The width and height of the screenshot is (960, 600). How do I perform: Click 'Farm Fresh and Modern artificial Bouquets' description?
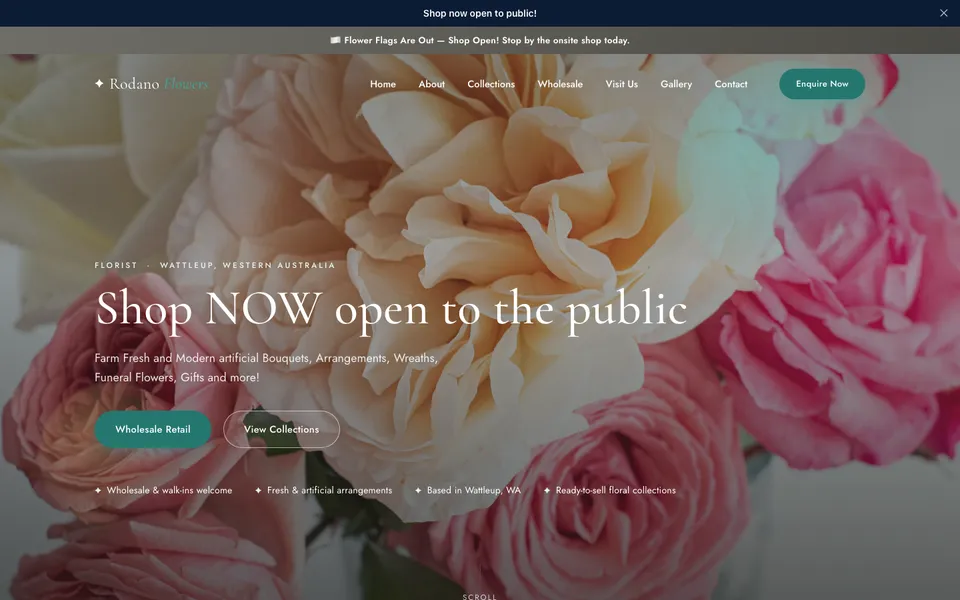[266, 367]
